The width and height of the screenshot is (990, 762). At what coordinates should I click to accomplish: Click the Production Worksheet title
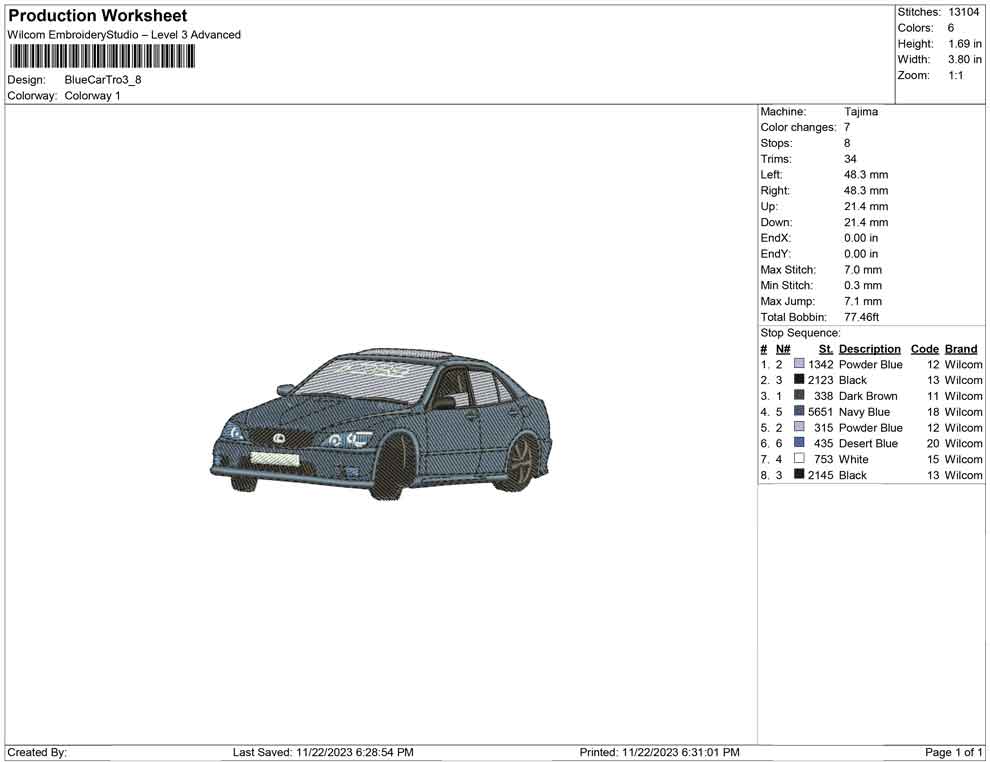[97, 16]
